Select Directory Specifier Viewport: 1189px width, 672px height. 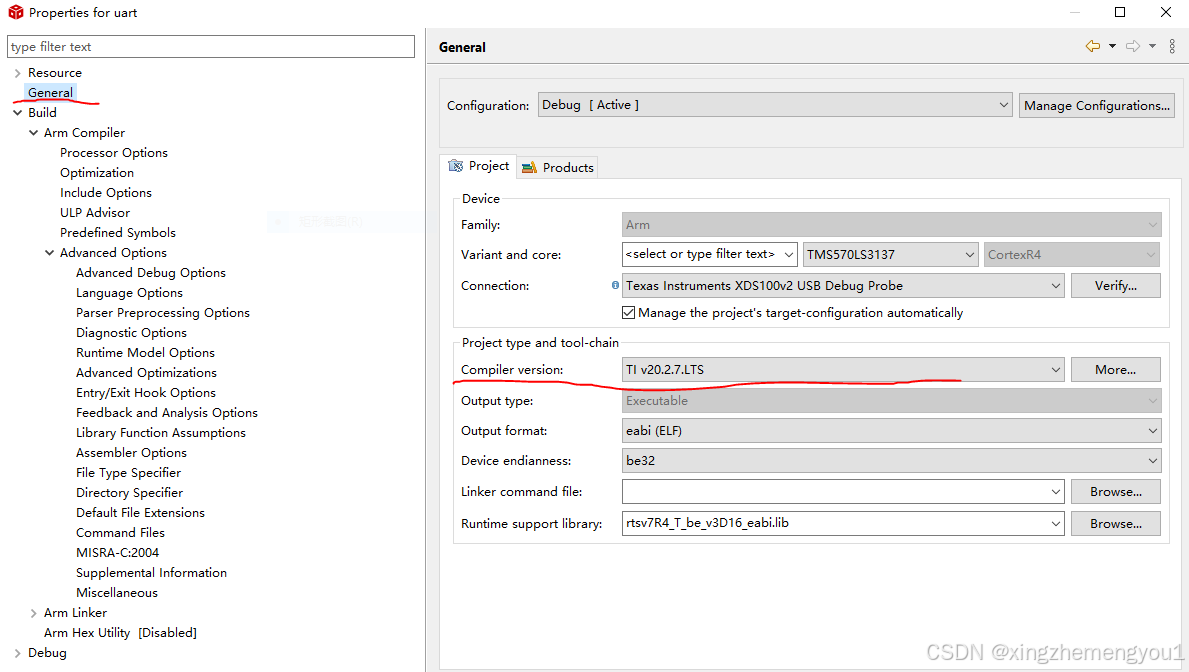(129, 493)
